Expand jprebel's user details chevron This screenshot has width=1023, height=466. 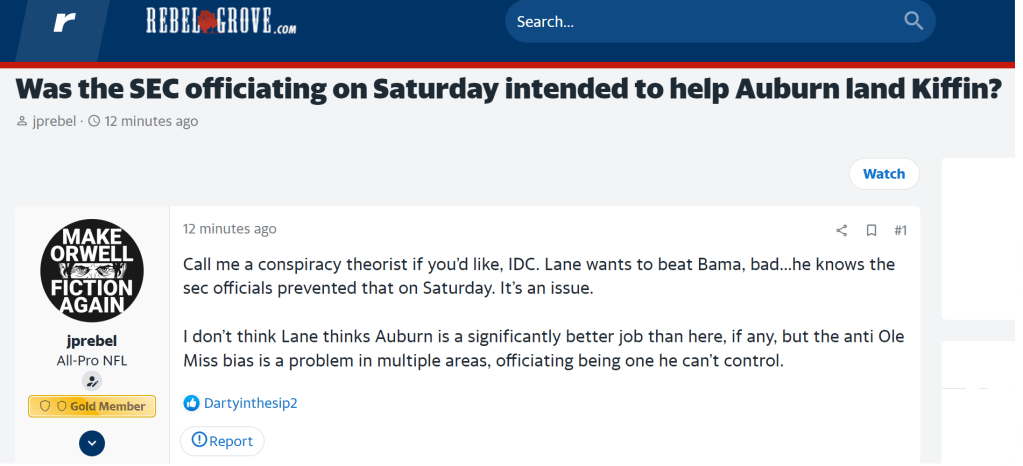tap(92, 442)
